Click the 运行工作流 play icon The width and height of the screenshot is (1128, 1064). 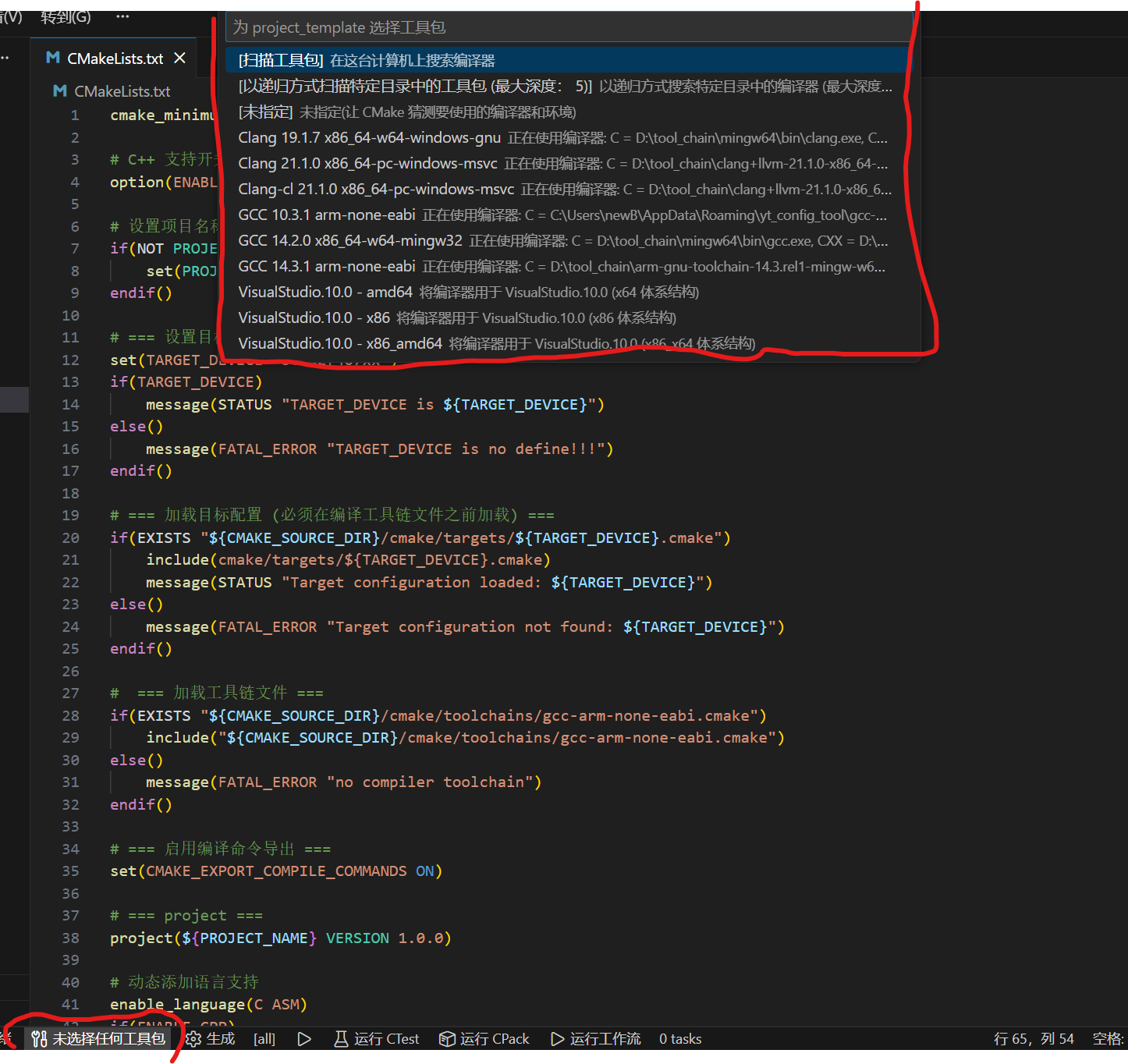[x=557, y=1039]
